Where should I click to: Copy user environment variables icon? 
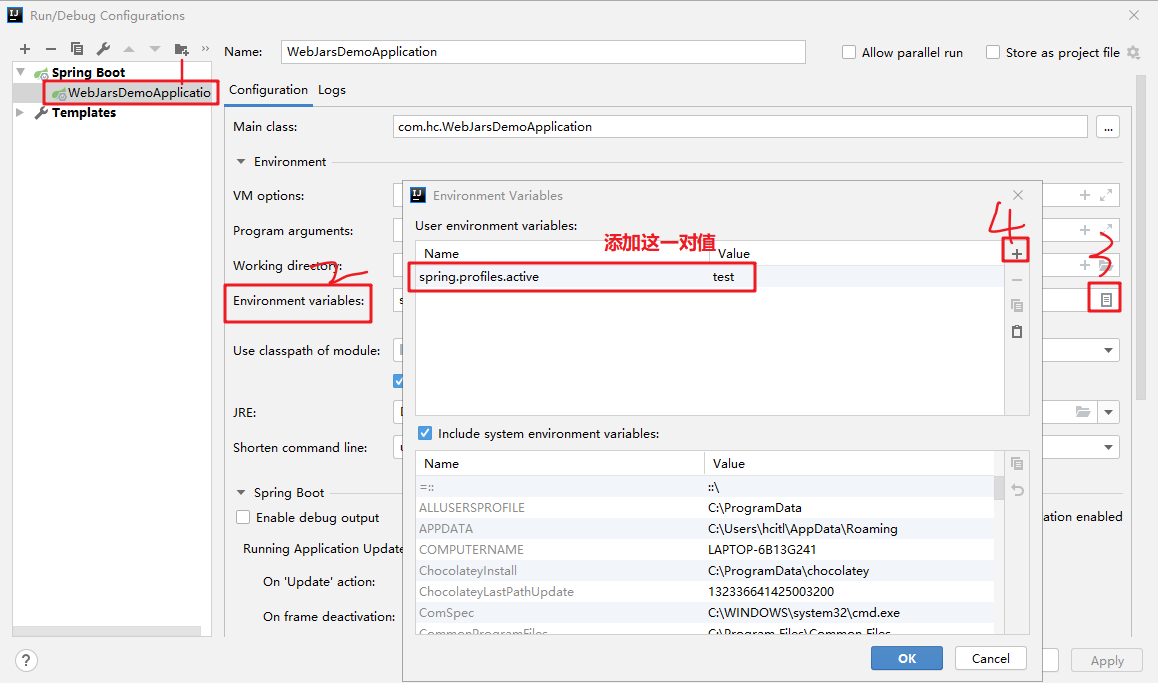(x=1017, y=305)
